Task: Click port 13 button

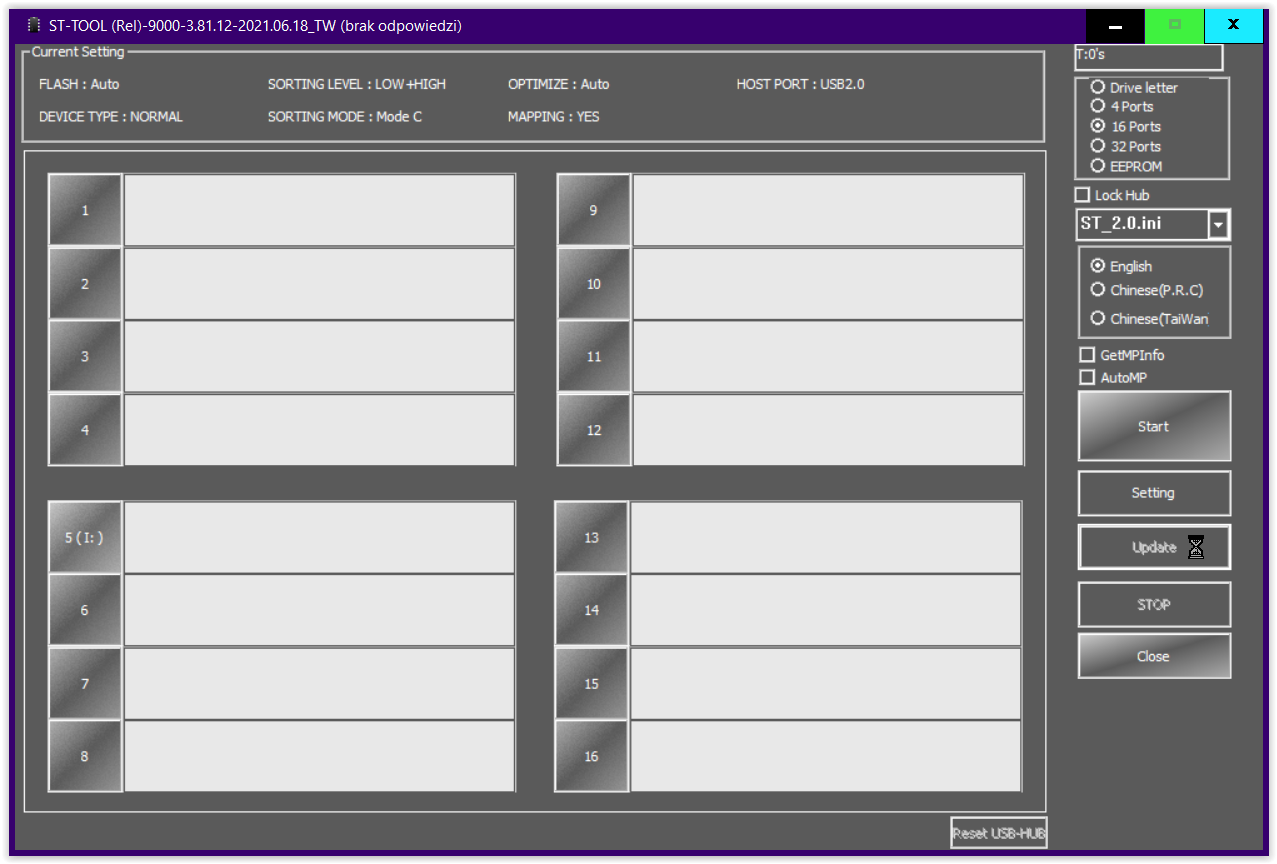Action: 592,537
